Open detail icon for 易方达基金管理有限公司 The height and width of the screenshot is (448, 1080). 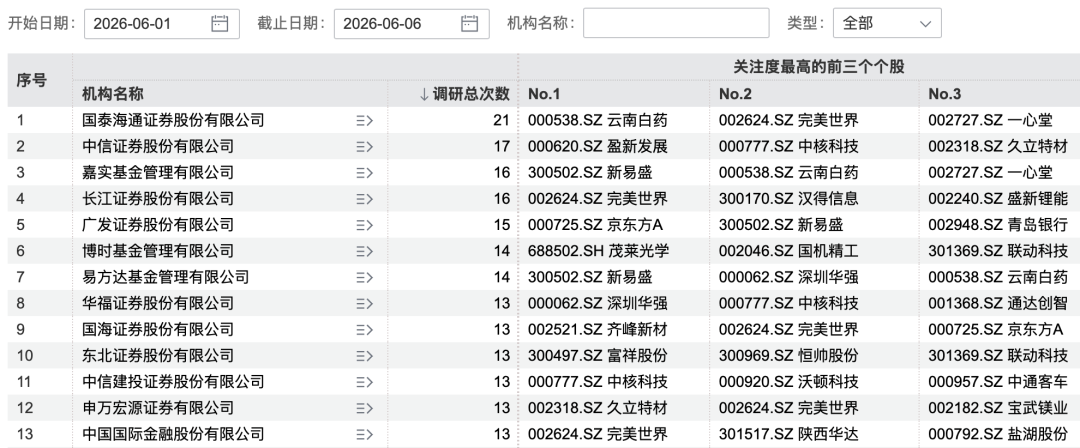pos(364,278)
